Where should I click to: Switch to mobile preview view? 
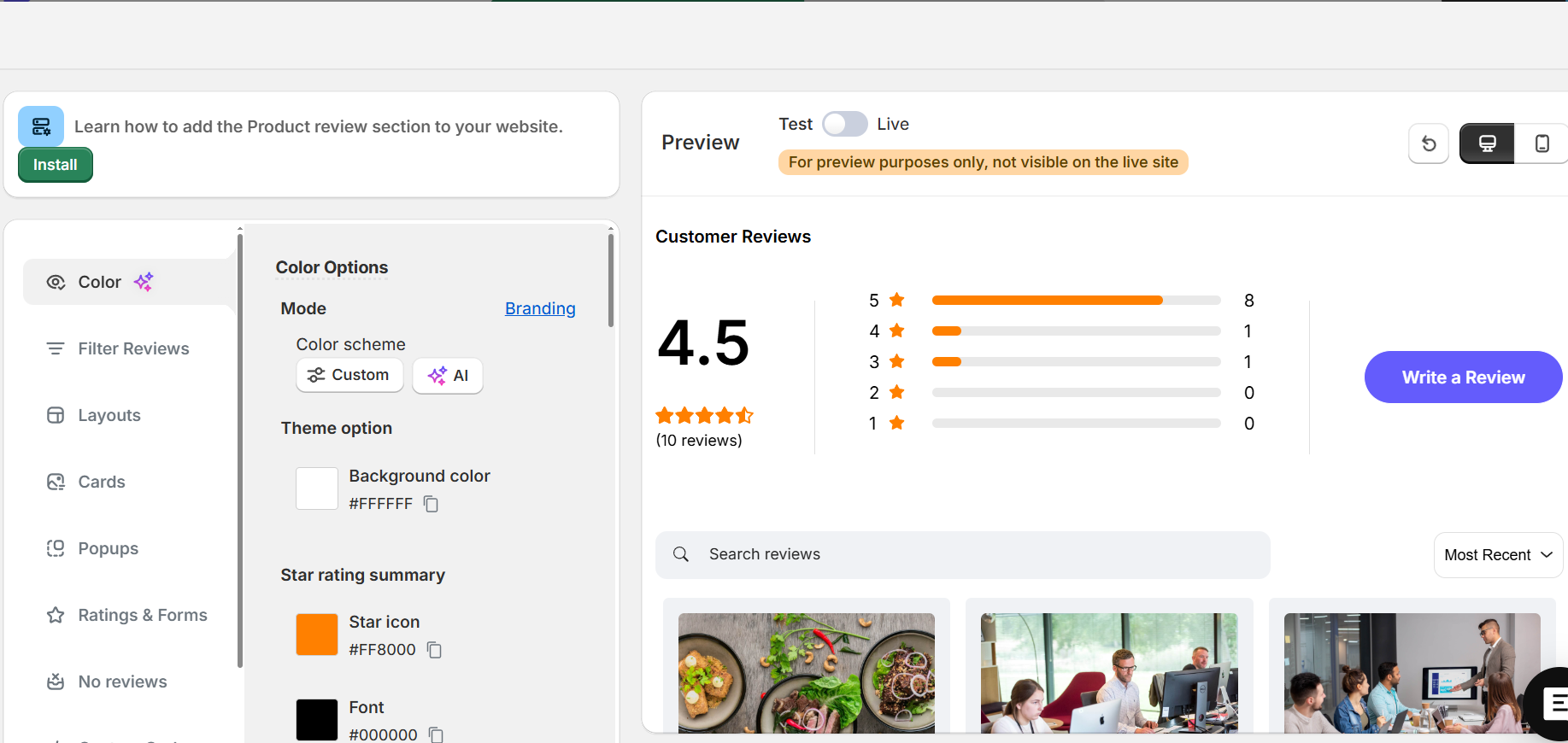(1542, 143)
